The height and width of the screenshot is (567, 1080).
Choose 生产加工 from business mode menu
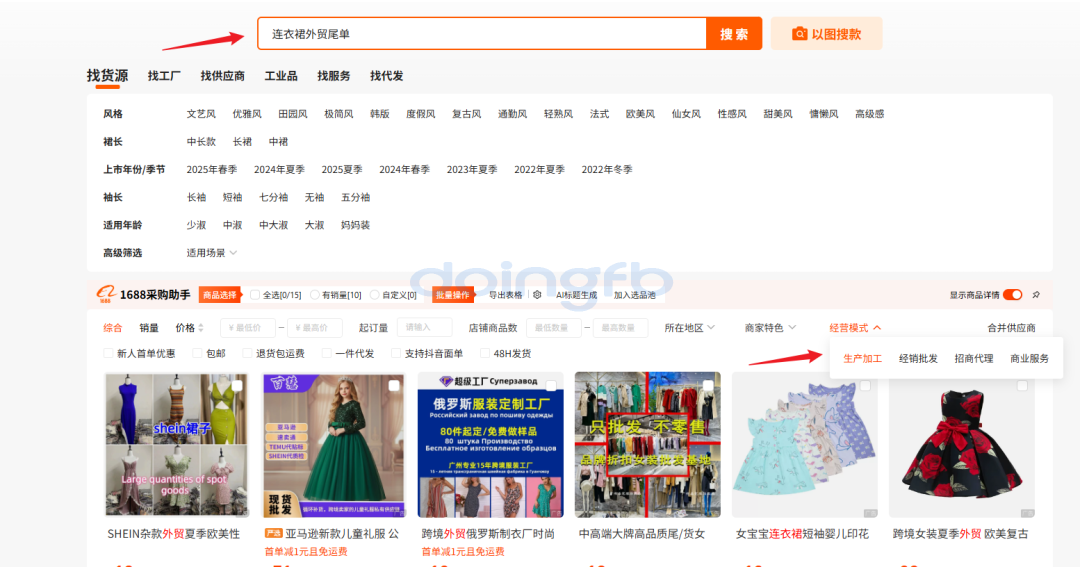[862, 358]
